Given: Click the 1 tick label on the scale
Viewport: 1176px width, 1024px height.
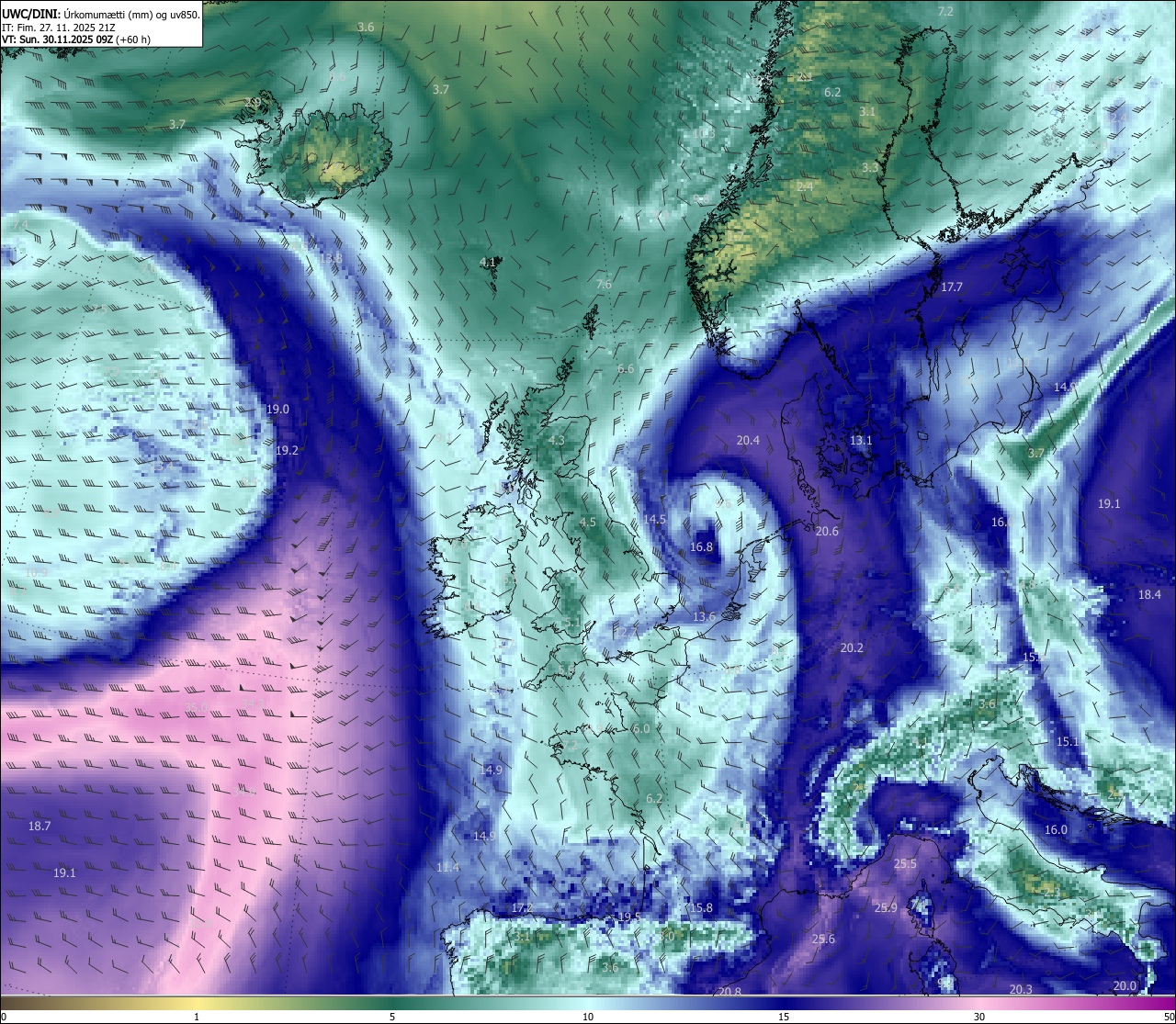Looking at the screenshot, I should coord(197,1017).
